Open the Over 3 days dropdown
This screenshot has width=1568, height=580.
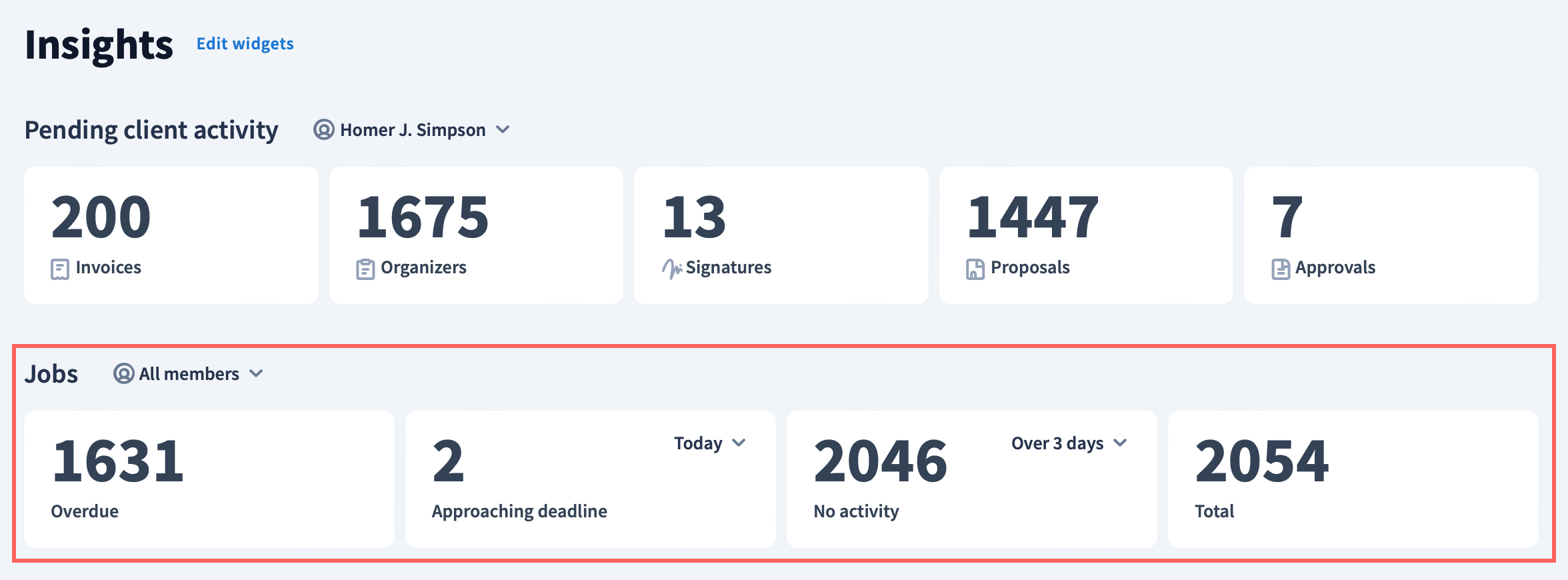(x=1069, y=443)
